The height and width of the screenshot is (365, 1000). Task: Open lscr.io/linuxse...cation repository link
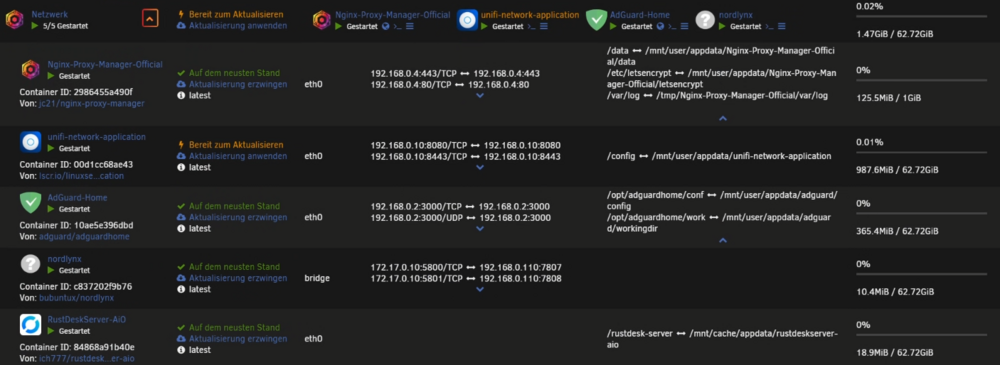pyautogui.click(x=81, y=176)
